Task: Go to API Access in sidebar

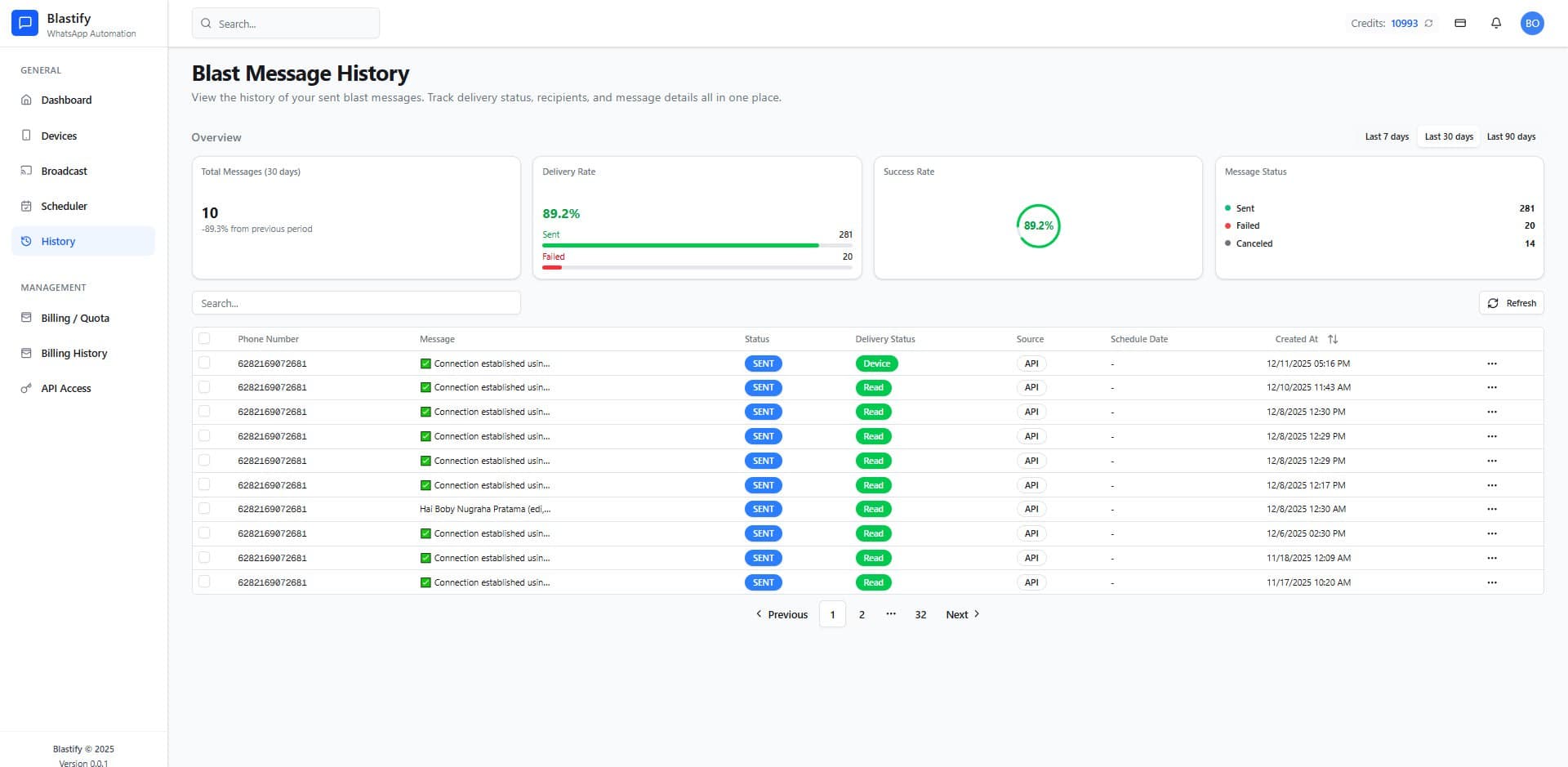Action: click(x=65, y=388)
